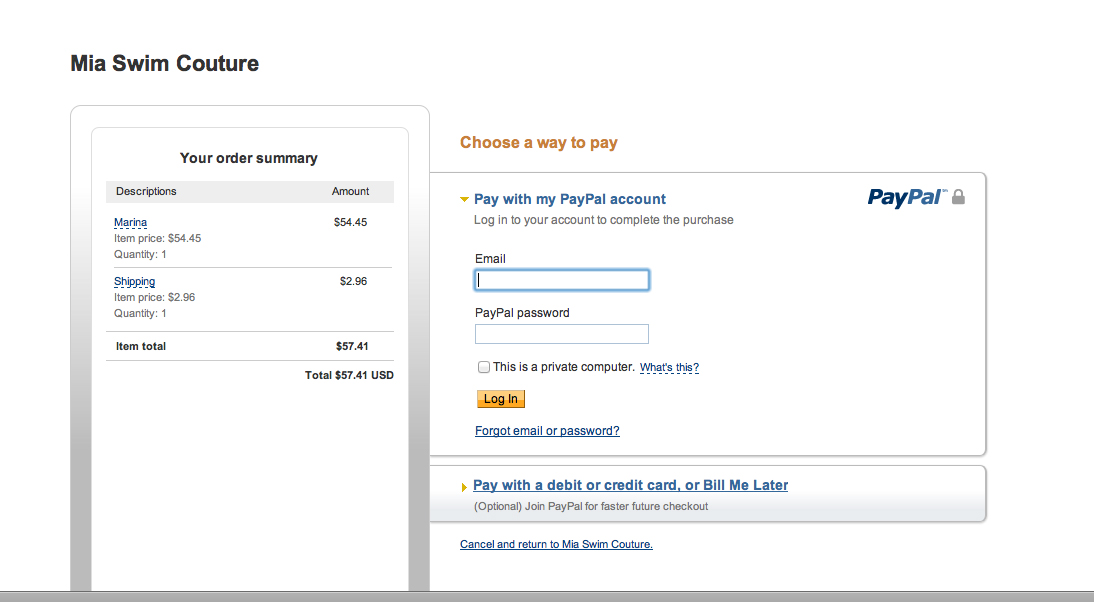
Task: Open the Marina item description link
Action: [x=130, y=222]
